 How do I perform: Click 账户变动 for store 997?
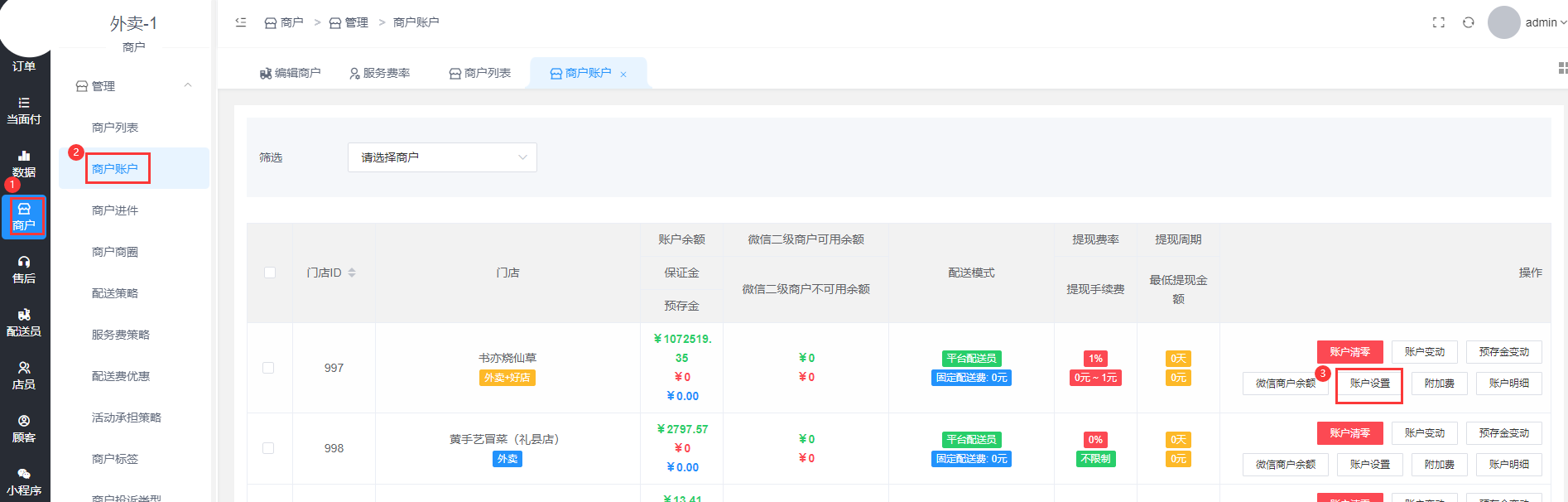point(1425,352)
